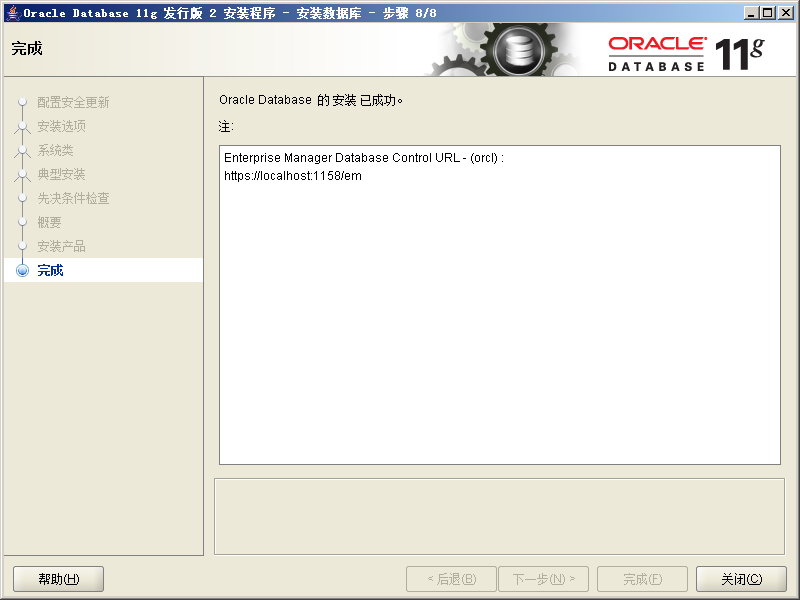Select the 安装选项 step
This screenshot has height=600, width=800.
click(x=61, y=126)
